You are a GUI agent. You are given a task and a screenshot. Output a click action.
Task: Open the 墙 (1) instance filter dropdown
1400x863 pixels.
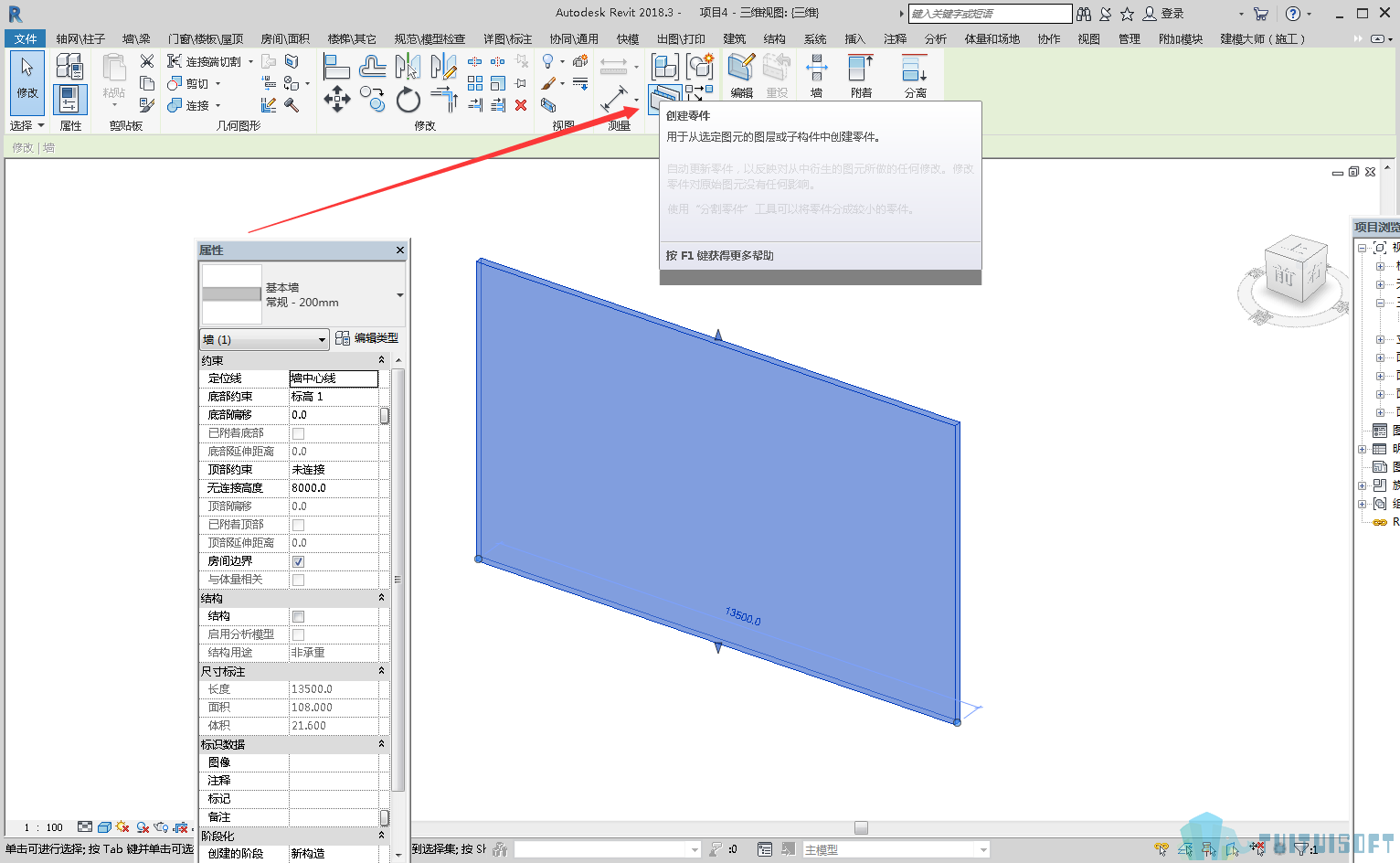[x=264, y=339]
